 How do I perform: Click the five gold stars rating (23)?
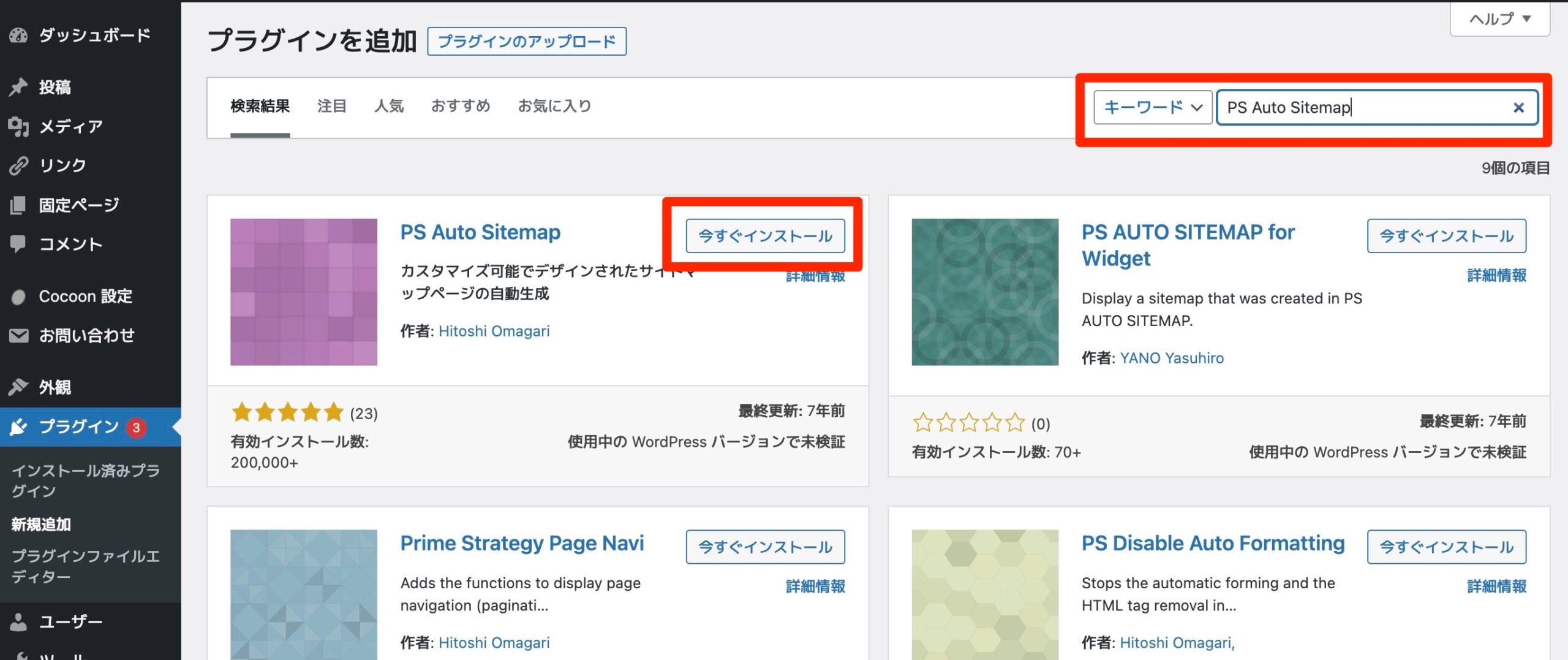288,412
